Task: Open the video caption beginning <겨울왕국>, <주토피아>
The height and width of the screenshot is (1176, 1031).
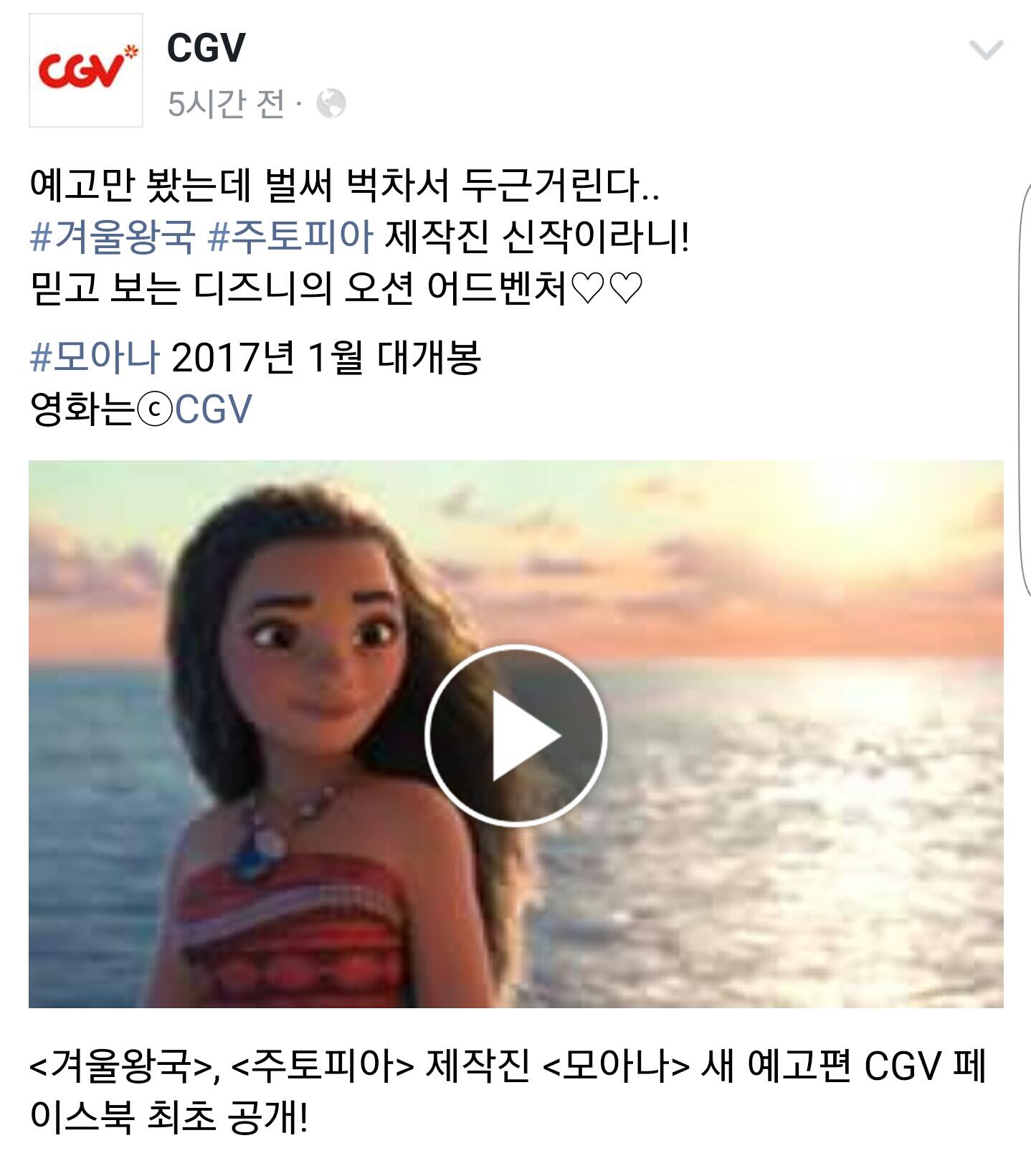Action: pyautogui.click(x=508, y=1091)
